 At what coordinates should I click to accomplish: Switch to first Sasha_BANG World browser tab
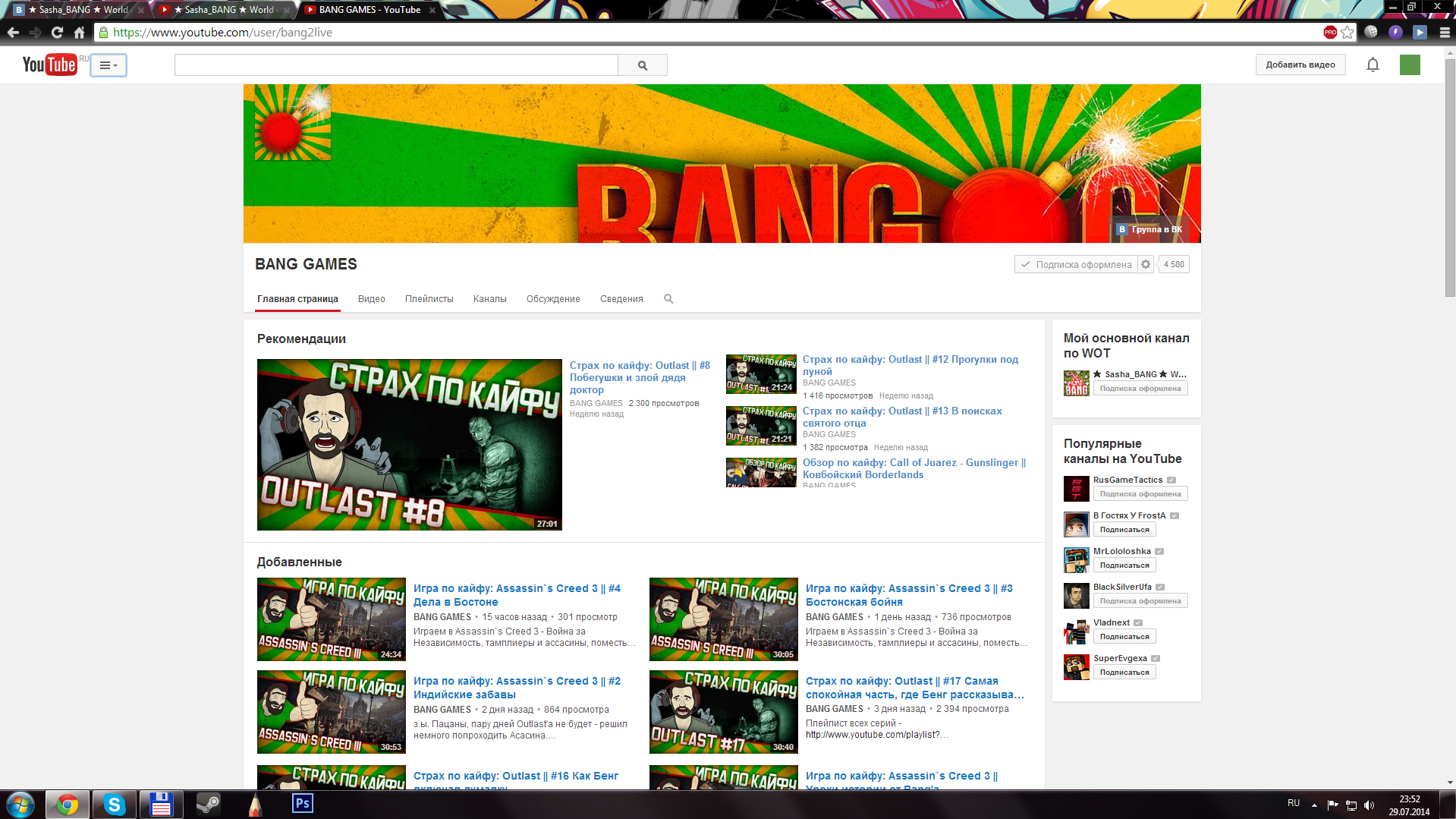point(78,10)
